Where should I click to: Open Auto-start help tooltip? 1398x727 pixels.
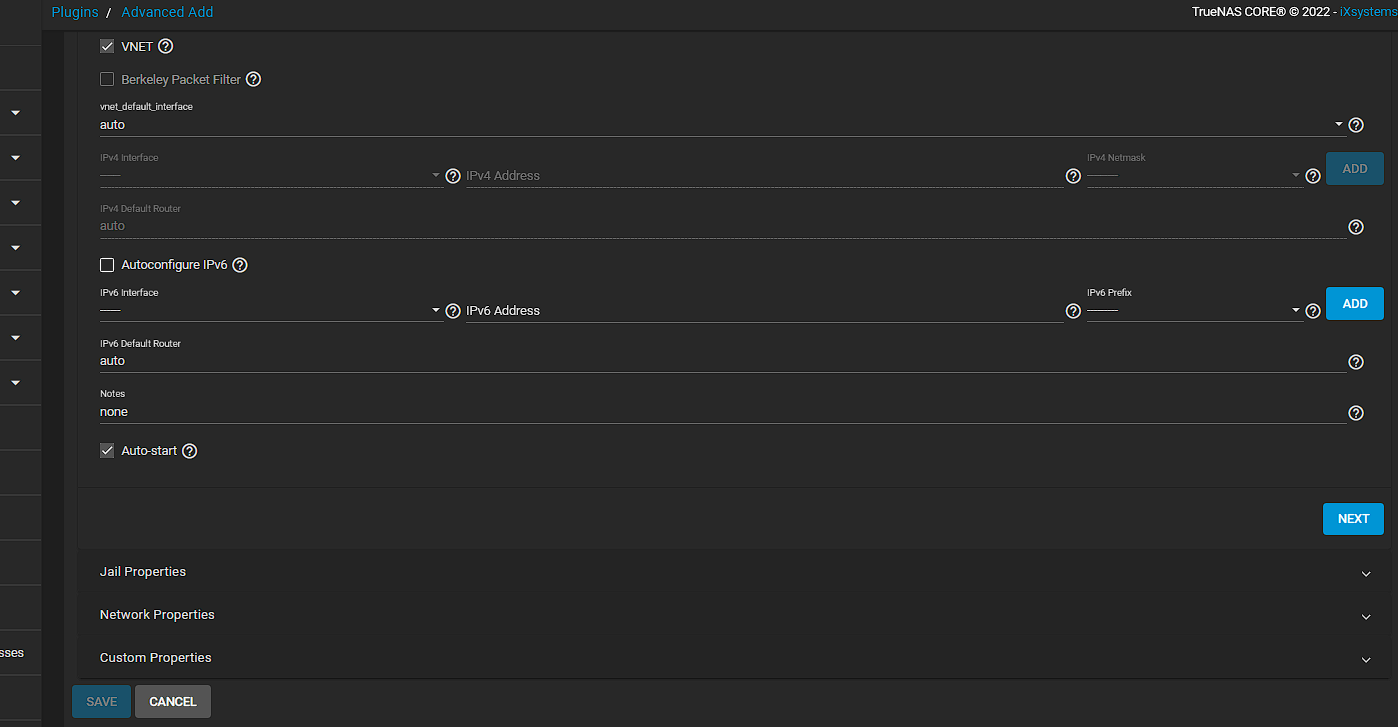click(189, 451)
